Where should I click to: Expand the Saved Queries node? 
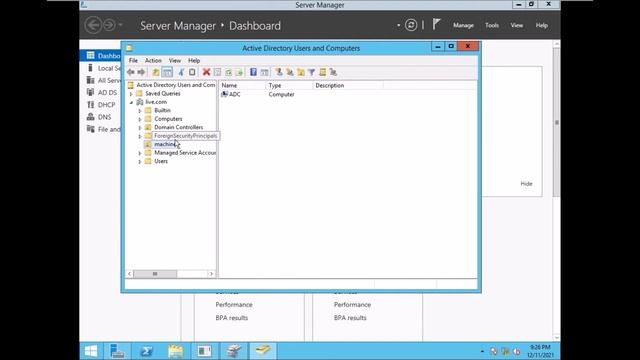pos(131,94)
